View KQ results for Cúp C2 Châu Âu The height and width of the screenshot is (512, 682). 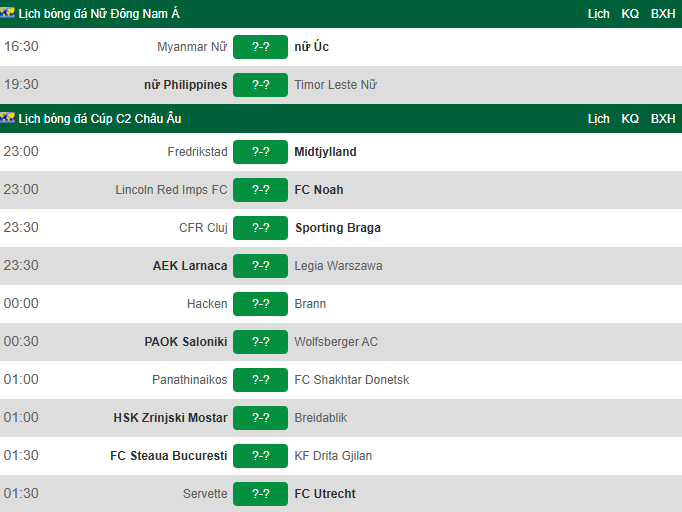pos(630,119)
